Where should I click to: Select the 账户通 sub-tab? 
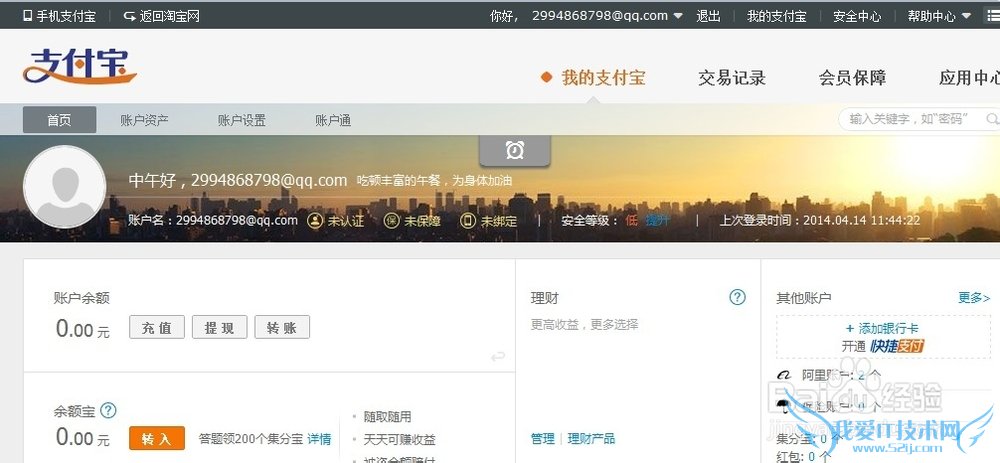[x=333, y=120]
